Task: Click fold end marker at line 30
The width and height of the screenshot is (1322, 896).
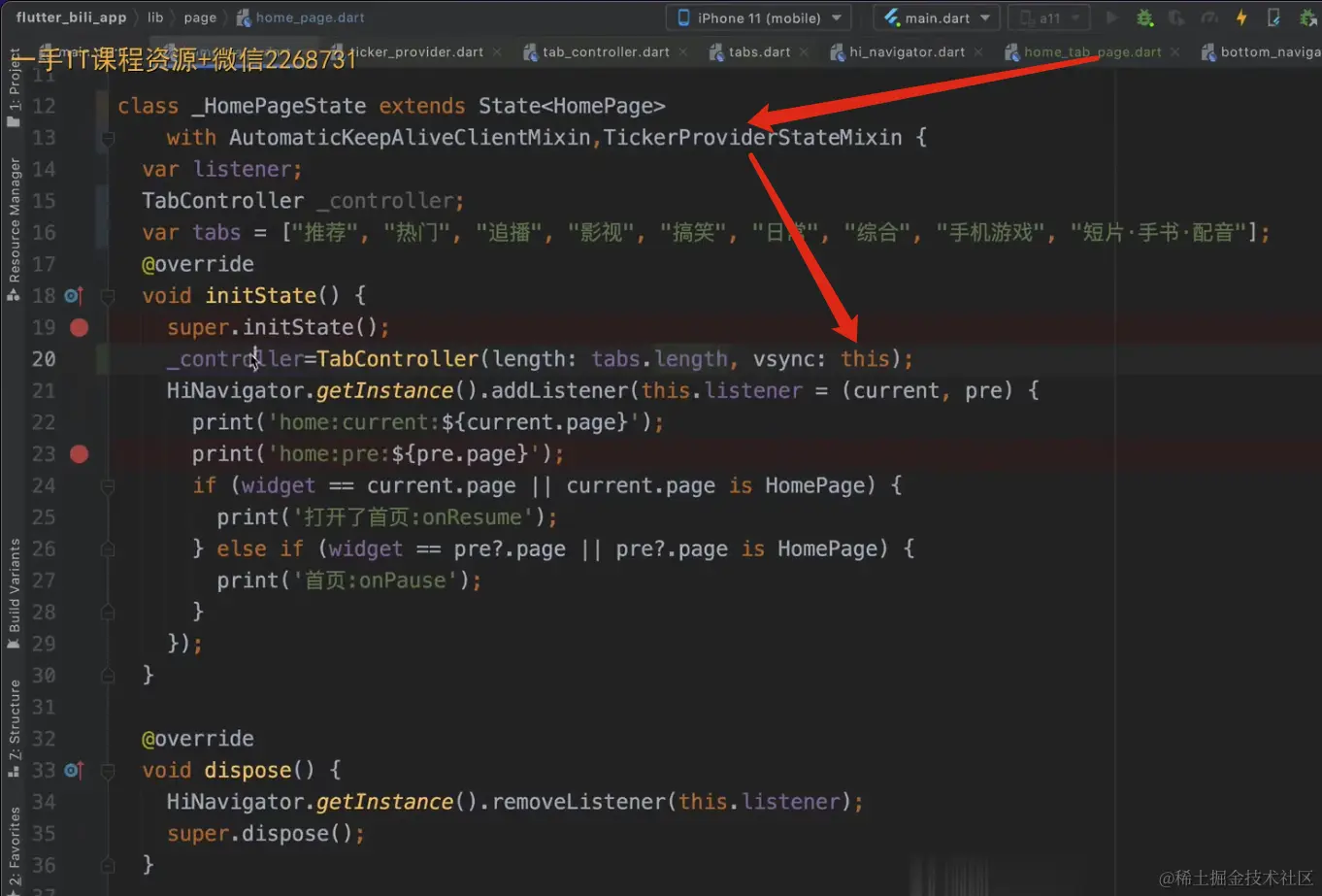Action: click(x=108, y=675)
